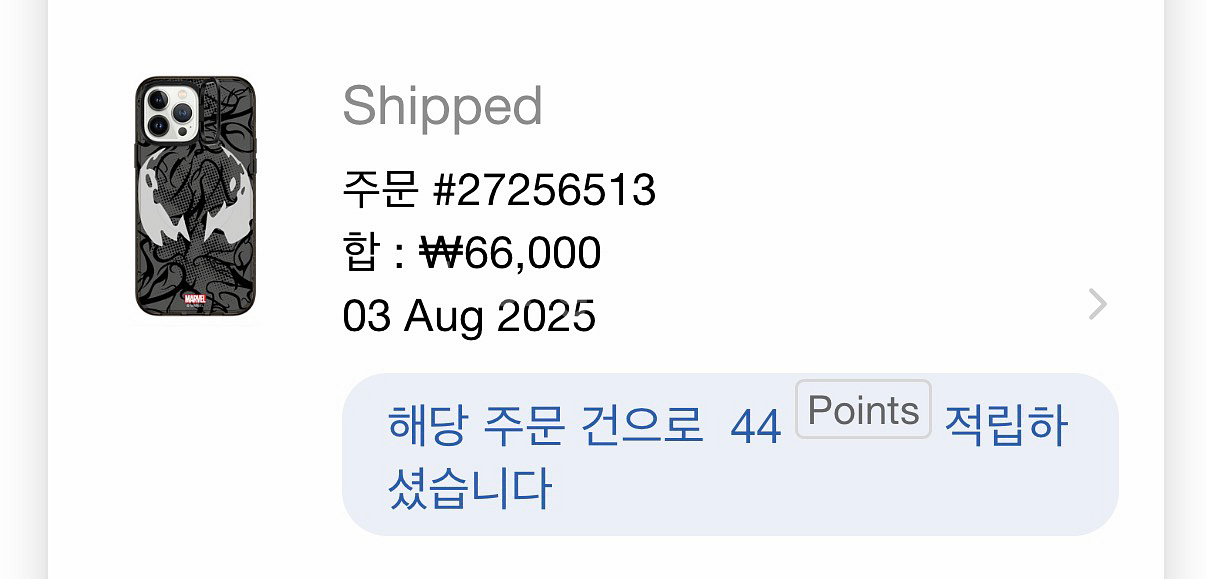Click the 해당 주문 건으로 text
Image resolution: width=1206 pixels, height=579 pixels.
(545, 428)
